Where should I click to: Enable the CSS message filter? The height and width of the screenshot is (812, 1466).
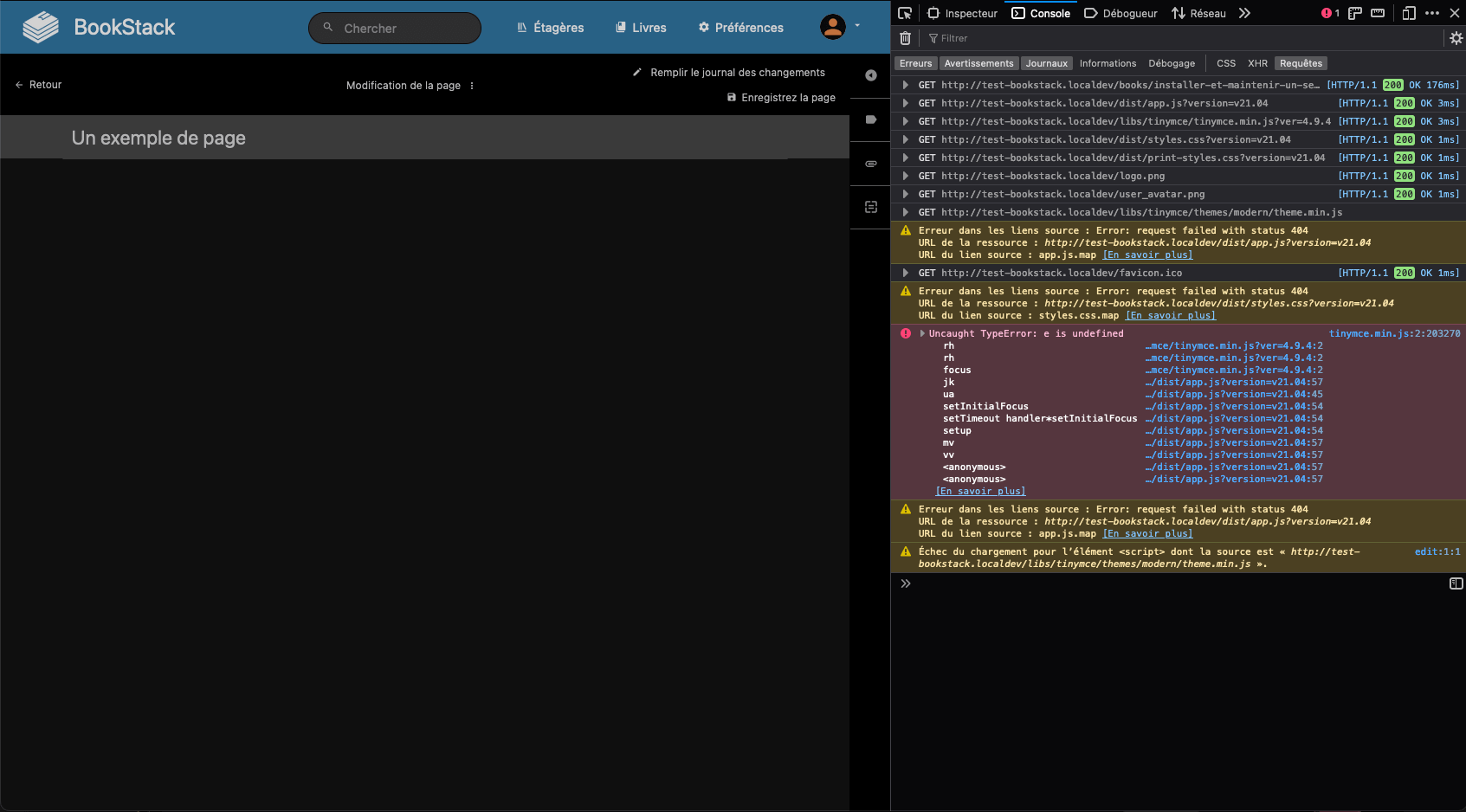[1225, 63]
